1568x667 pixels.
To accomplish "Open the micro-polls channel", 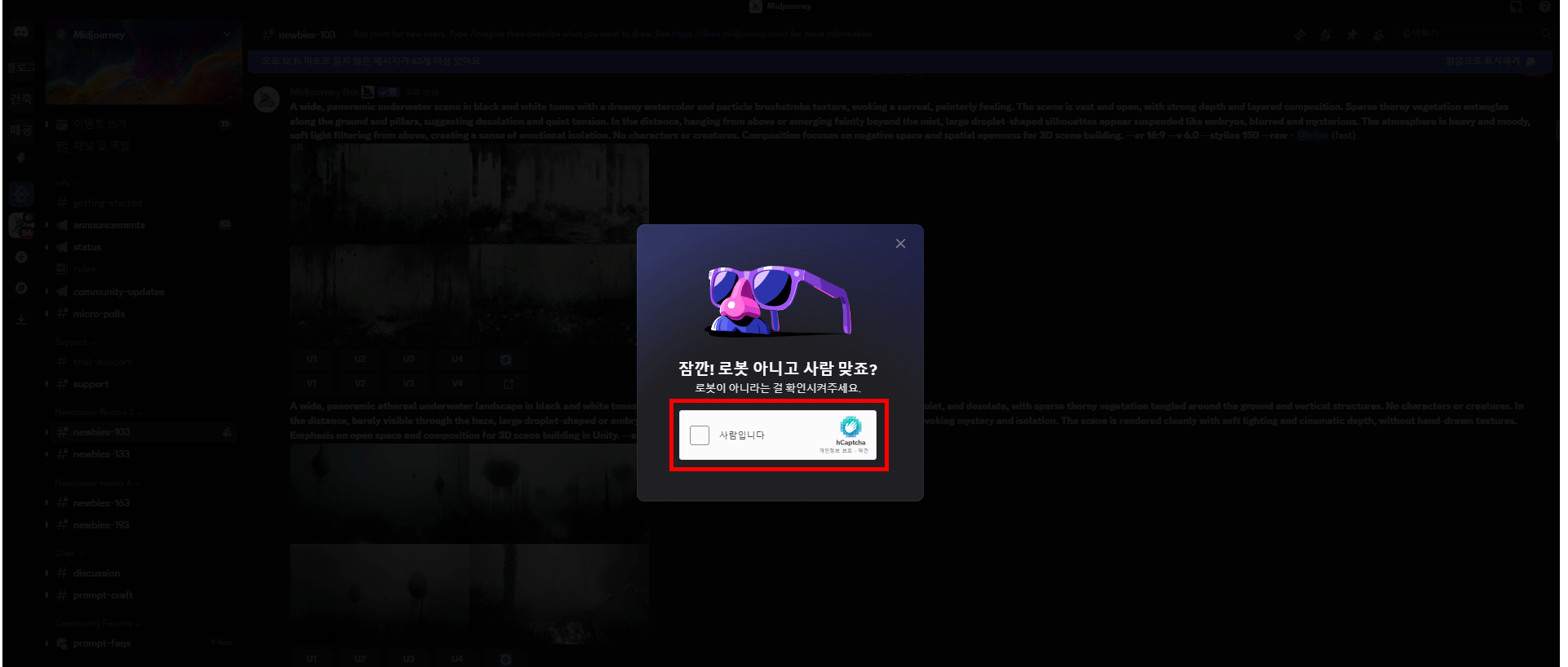I will (x=144, y=314).
